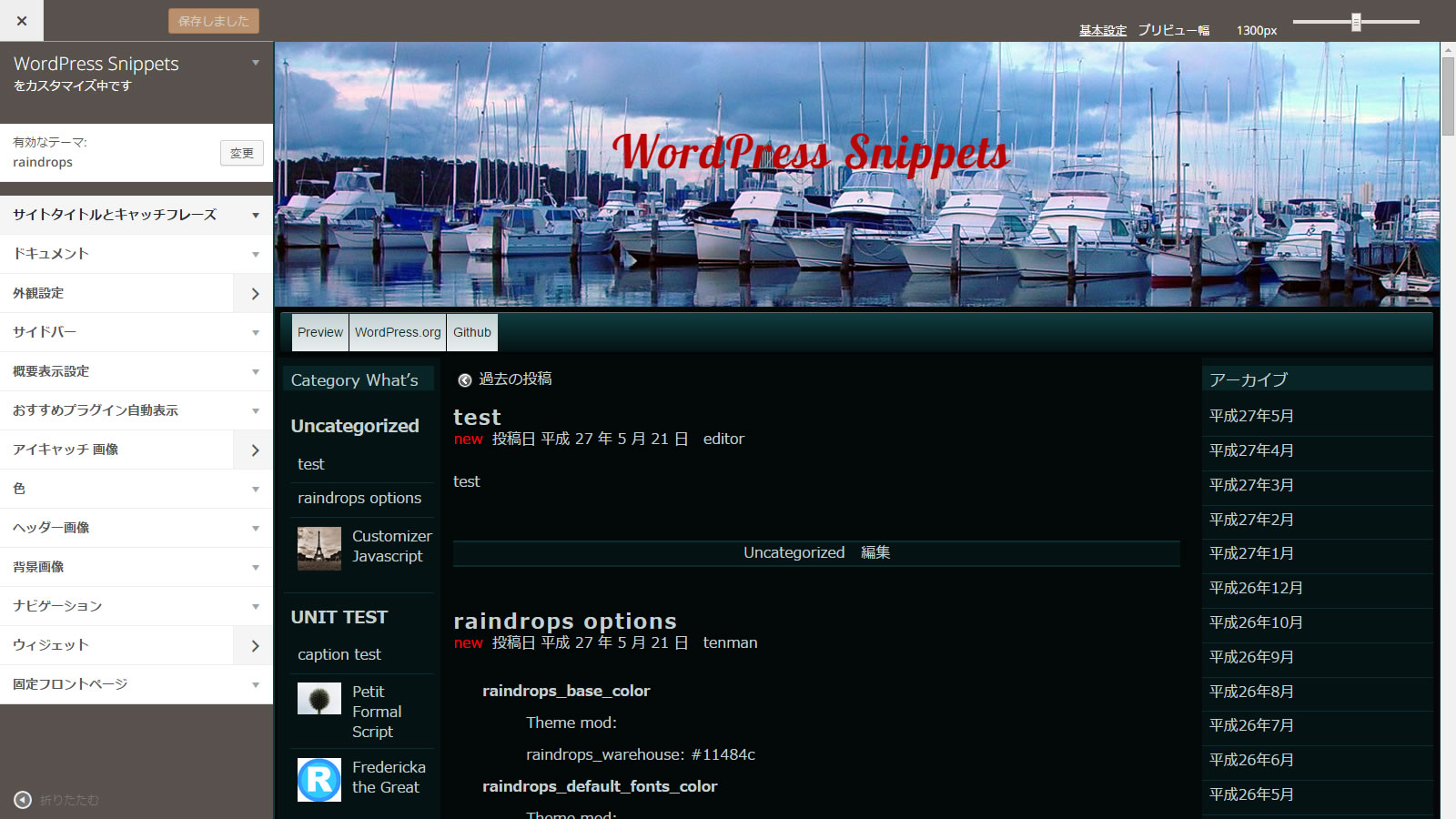Screen dimensions: 1456x819
Task: Click the UNIT TEST sidebar heading
Action: pyautogui.click(x=339, y=617)
